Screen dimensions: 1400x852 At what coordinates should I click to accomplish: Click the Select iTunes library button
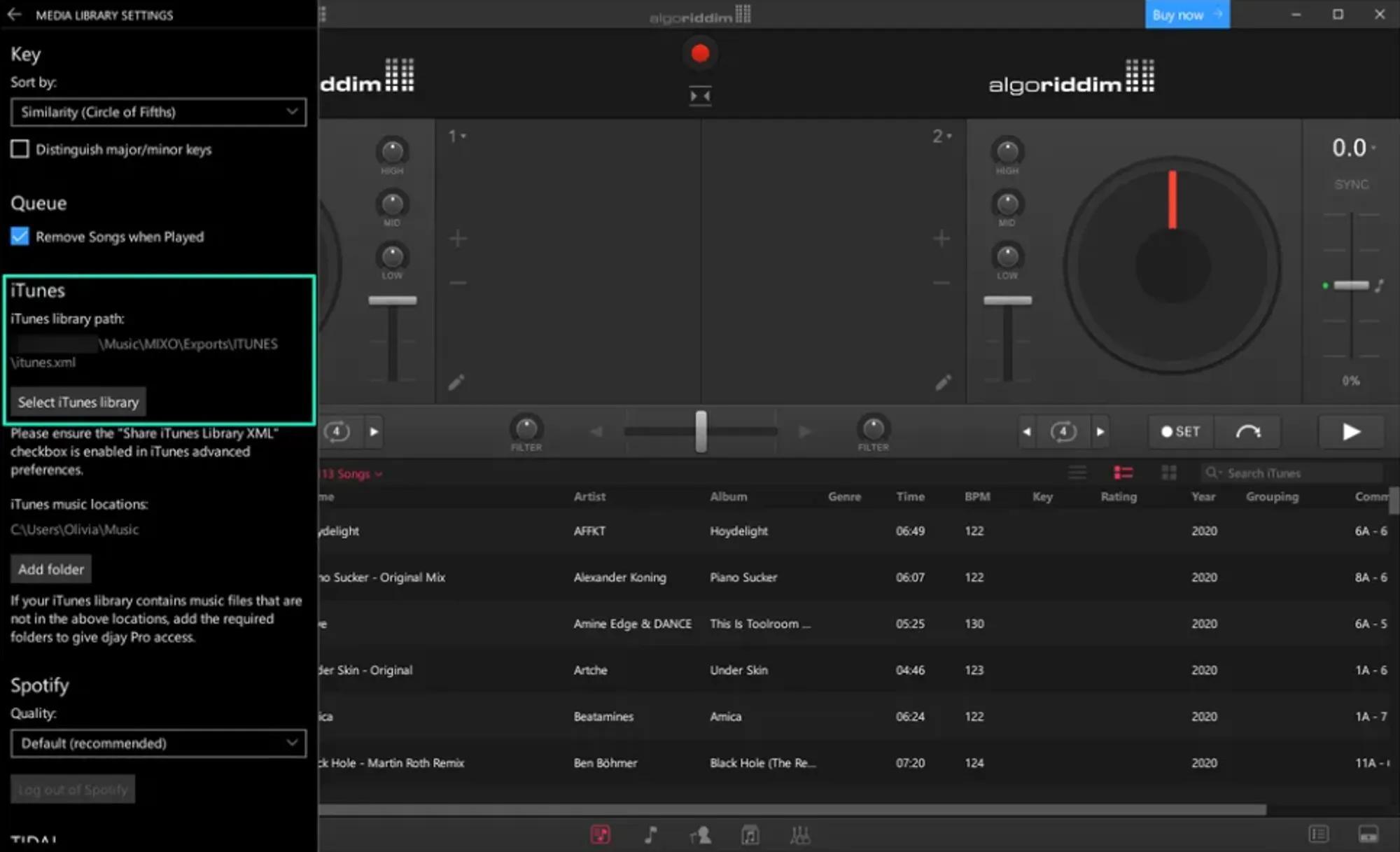(x=77, y=402)
